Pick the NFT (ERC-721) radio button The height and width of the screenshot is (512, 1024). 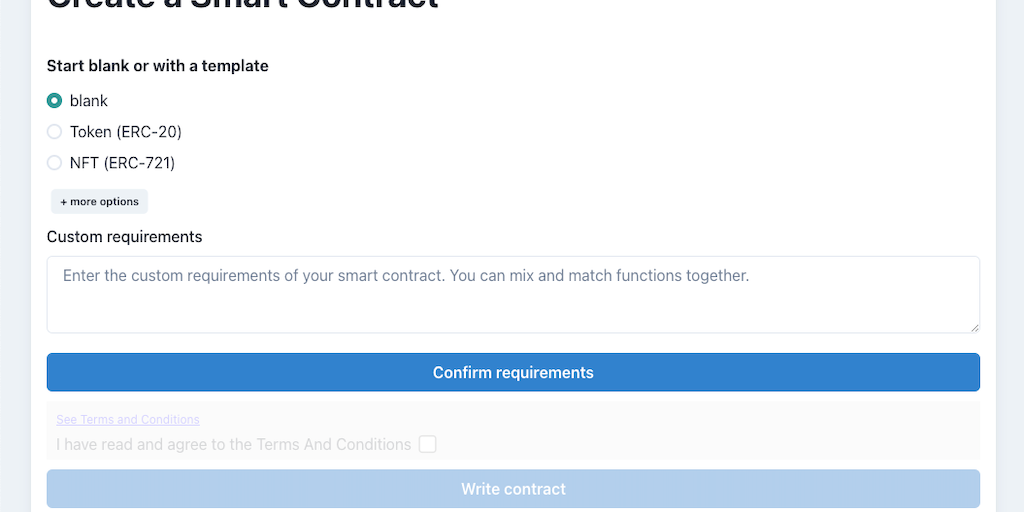[55, 163]
